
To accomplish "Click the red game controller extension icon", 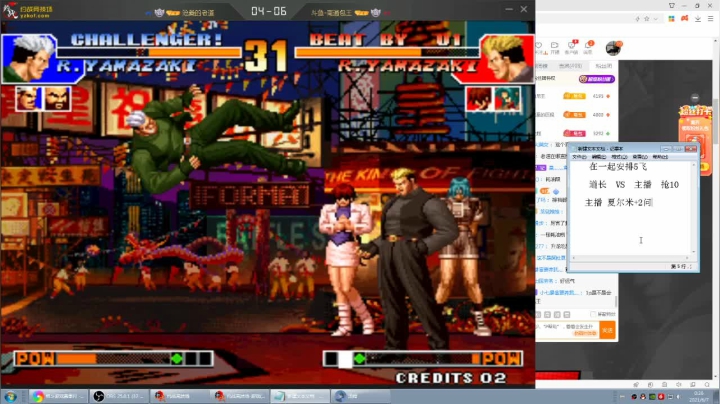I will 684,19.
